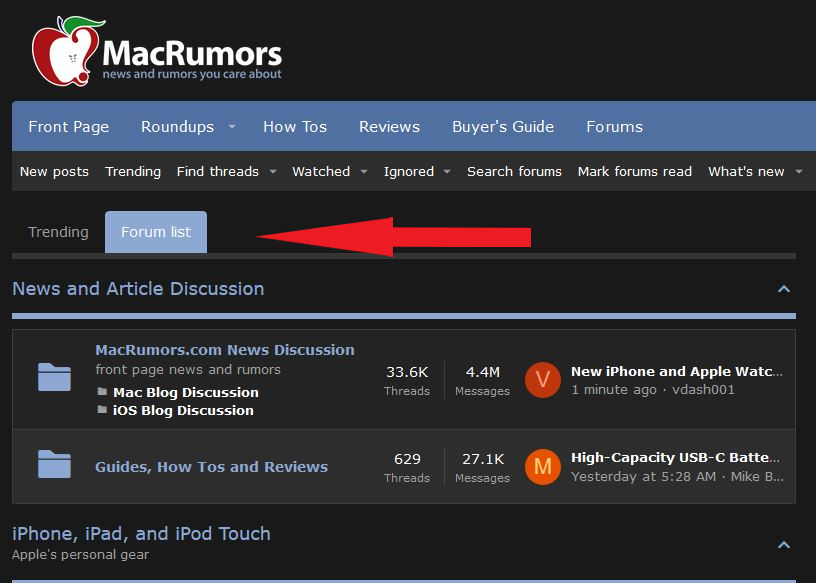Viewport: 816px width, 583px height.
Task: Click the '1 minute ago' timestamp
Action: 614,389
